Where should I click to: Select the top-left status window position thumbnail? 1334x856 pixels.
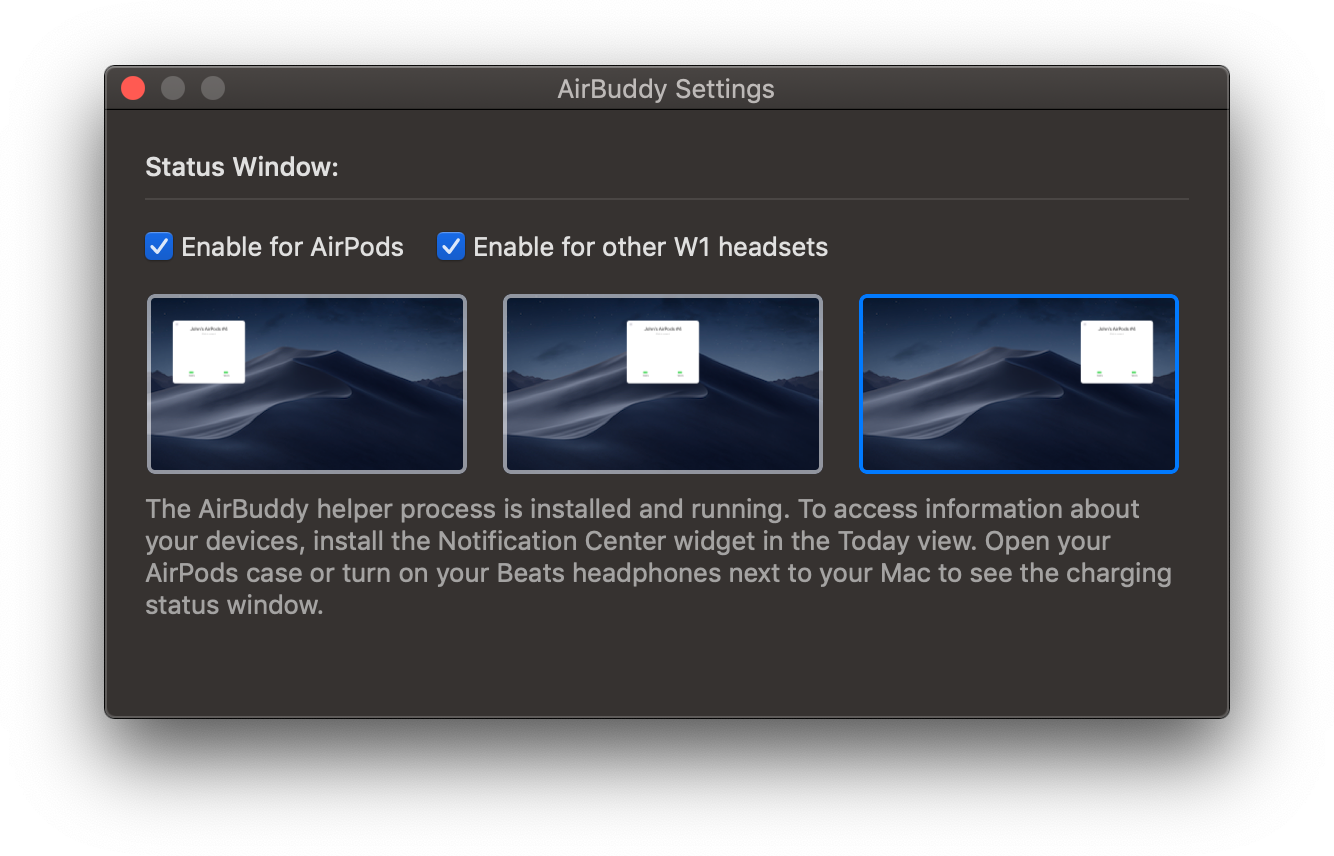307,384
